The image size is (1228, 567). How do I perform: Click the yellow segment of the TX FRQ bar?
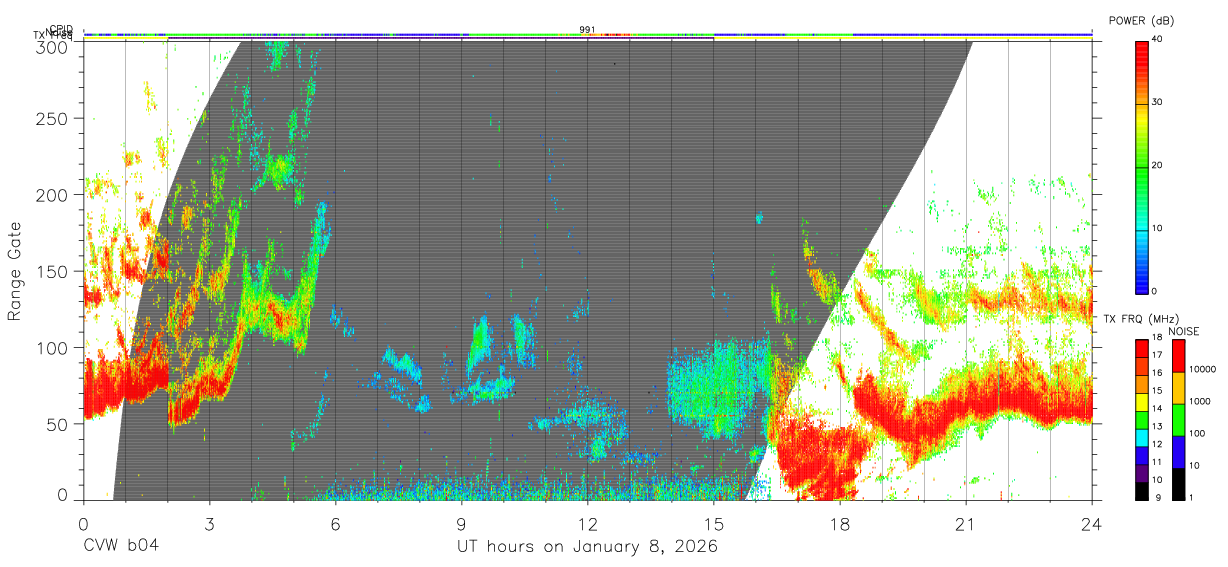pos(1140,400)
